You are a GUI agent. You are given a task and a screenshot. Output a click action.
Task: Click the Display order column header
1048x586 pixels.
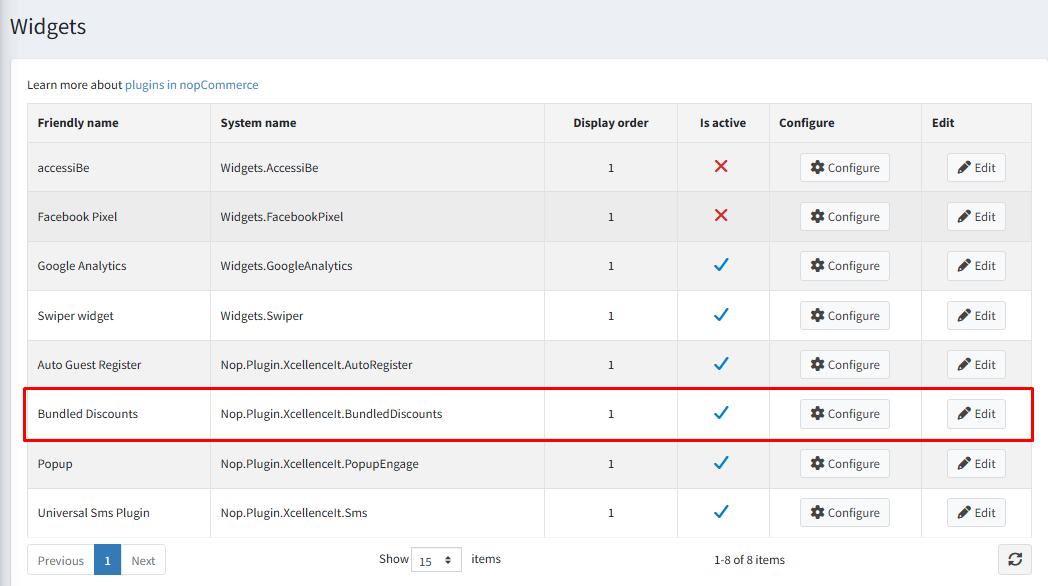[x=610, y=123]
